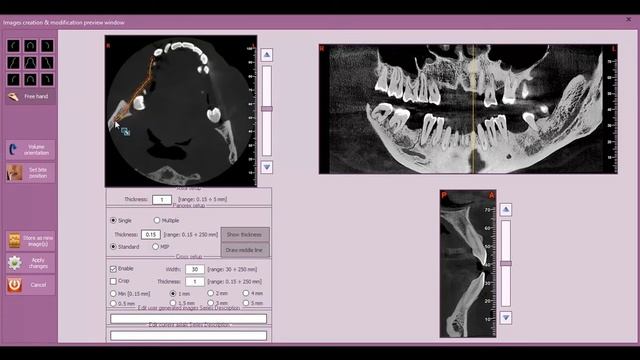
Task: Click inside the panoramic reconstruction view
Action: 468,109
